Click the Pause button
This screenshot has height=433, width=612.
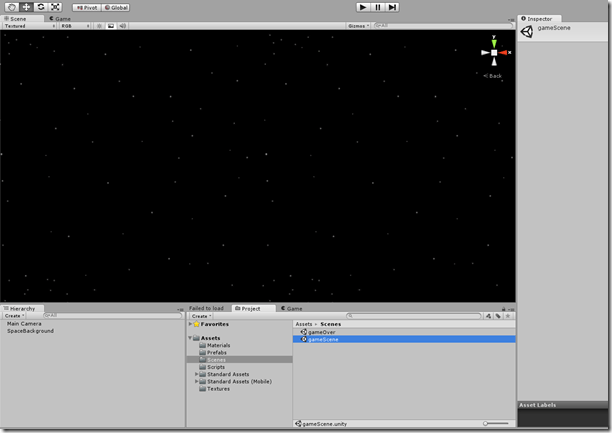point(378,7)
